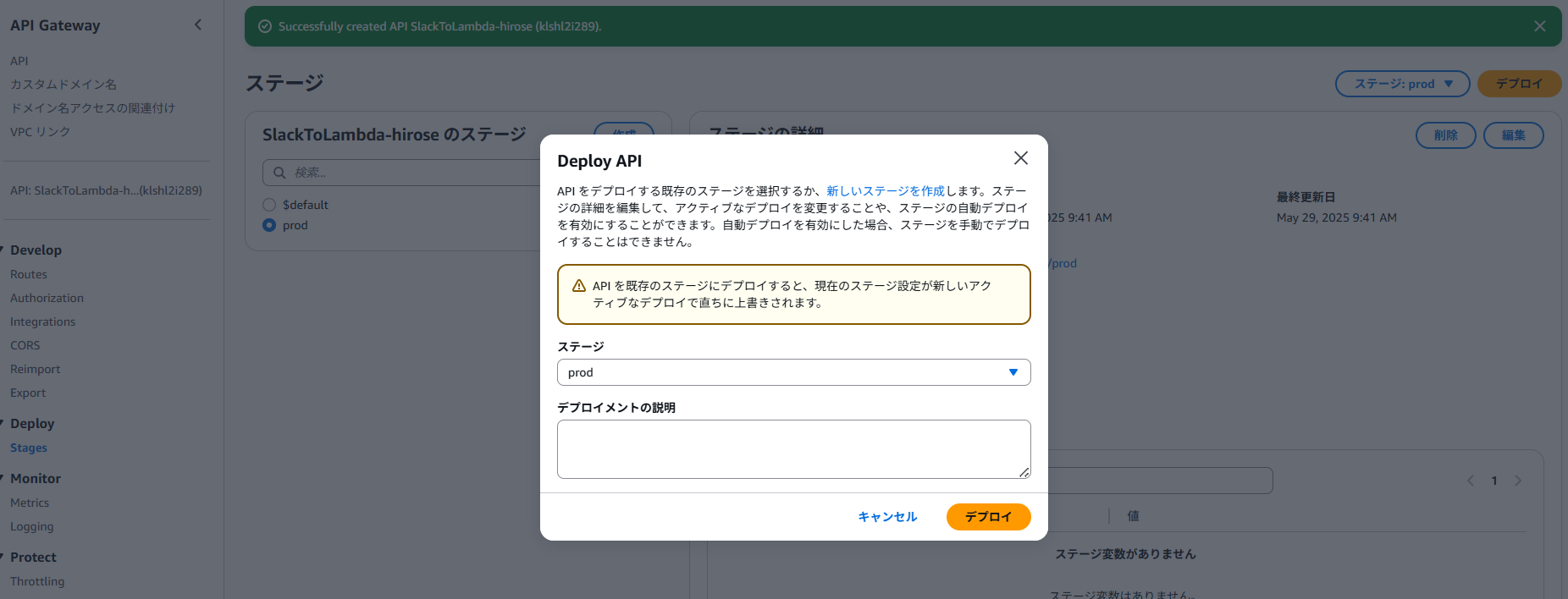Click the キャンセル button in dialog
The image size is (1568, 599).
pos(887,517)
